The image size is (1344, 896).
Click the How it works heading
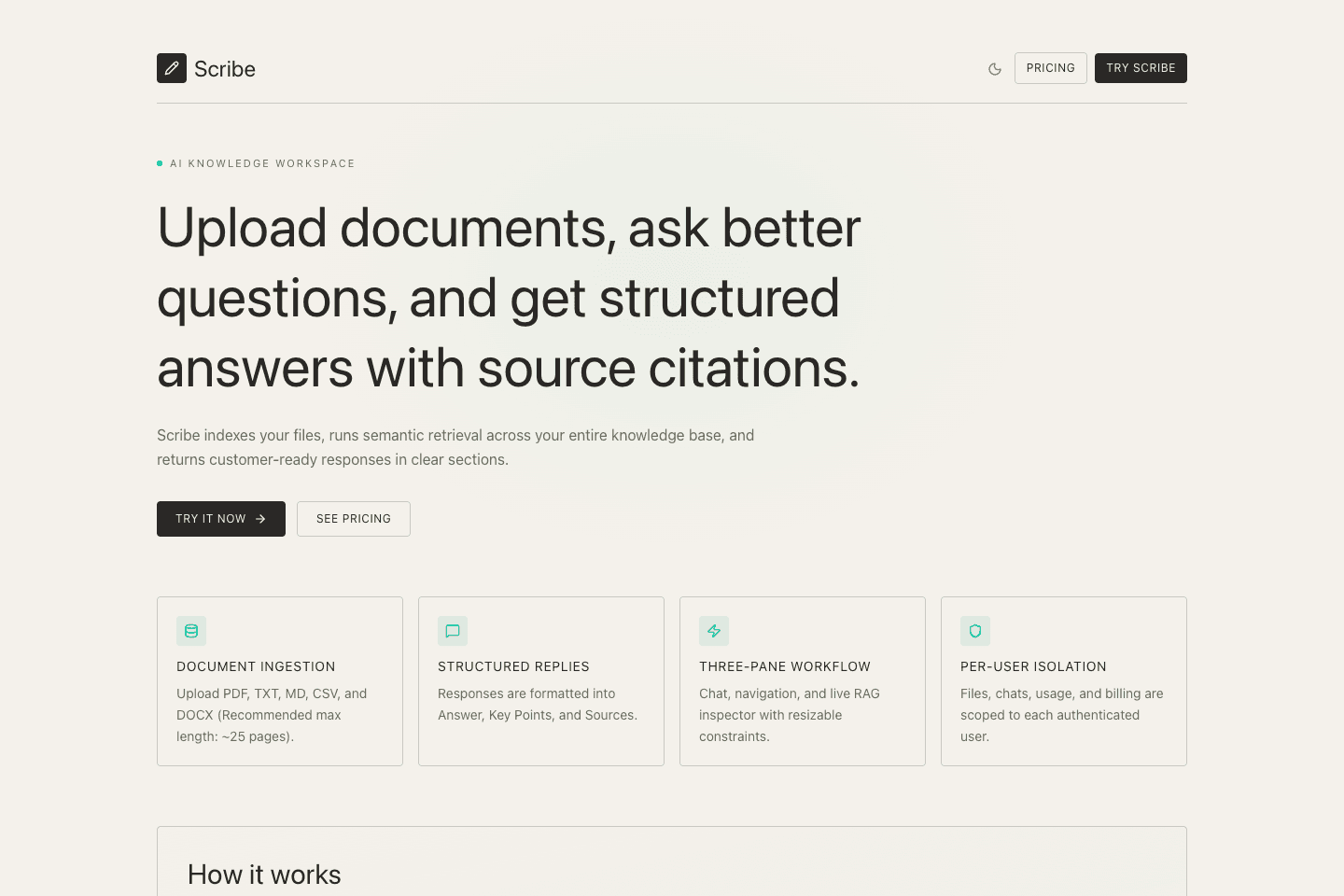click(x=264, y=875)
